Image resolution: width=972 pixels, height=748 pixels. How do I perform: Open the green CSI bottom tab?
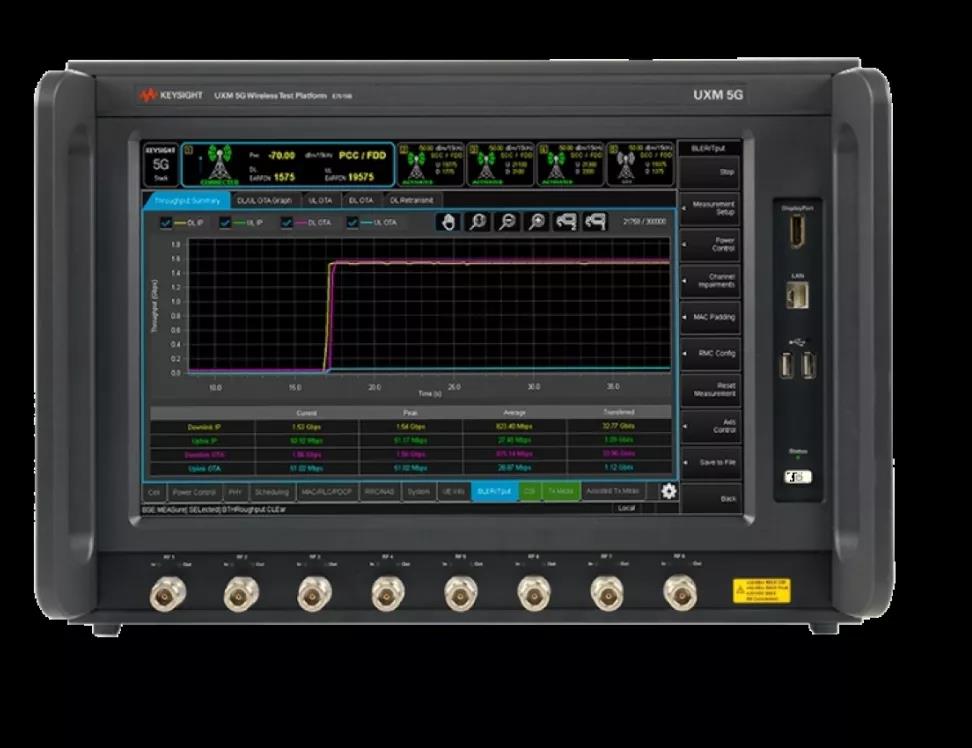pyautogui.click(x=529, y=491)
